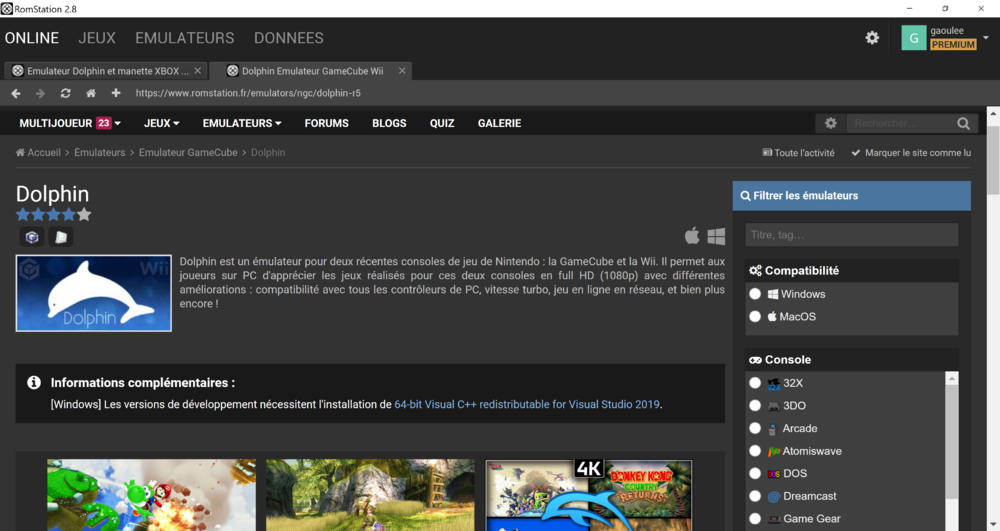Rate Dolphin with the fifth star
This screenshot has width=1000, height=531.
pyautogui.click(x=84, y=215)
